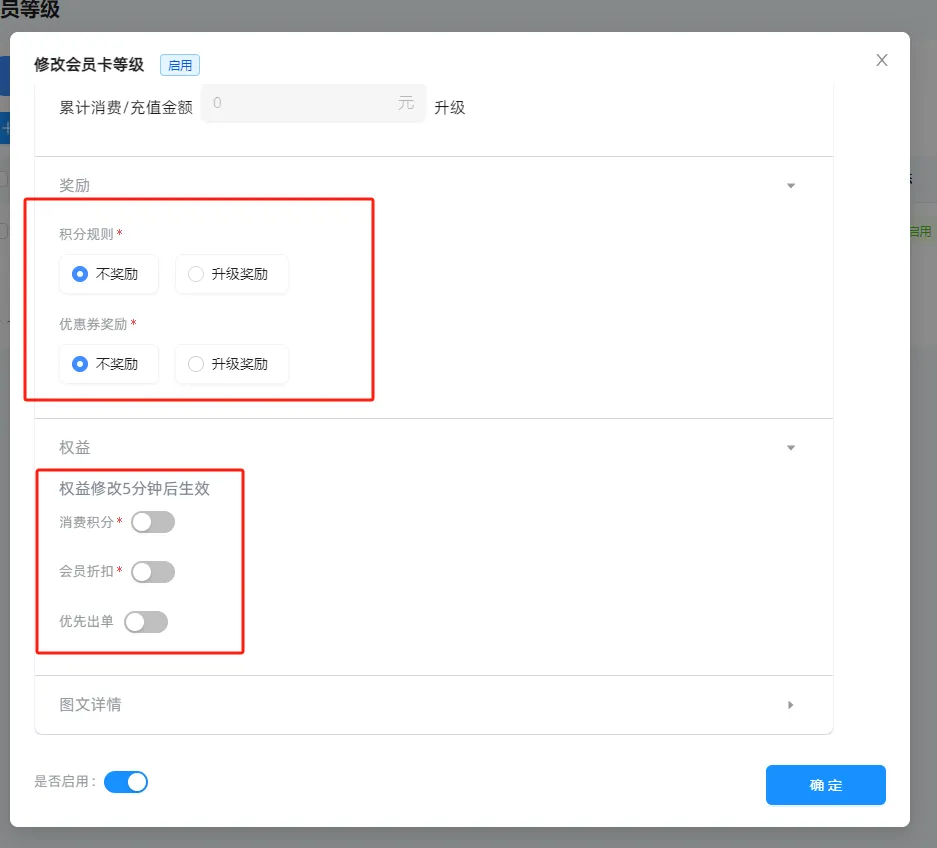Select 不奖励 under 积分规则
This screenshot has height=848, width=937.
pos(81,274)
